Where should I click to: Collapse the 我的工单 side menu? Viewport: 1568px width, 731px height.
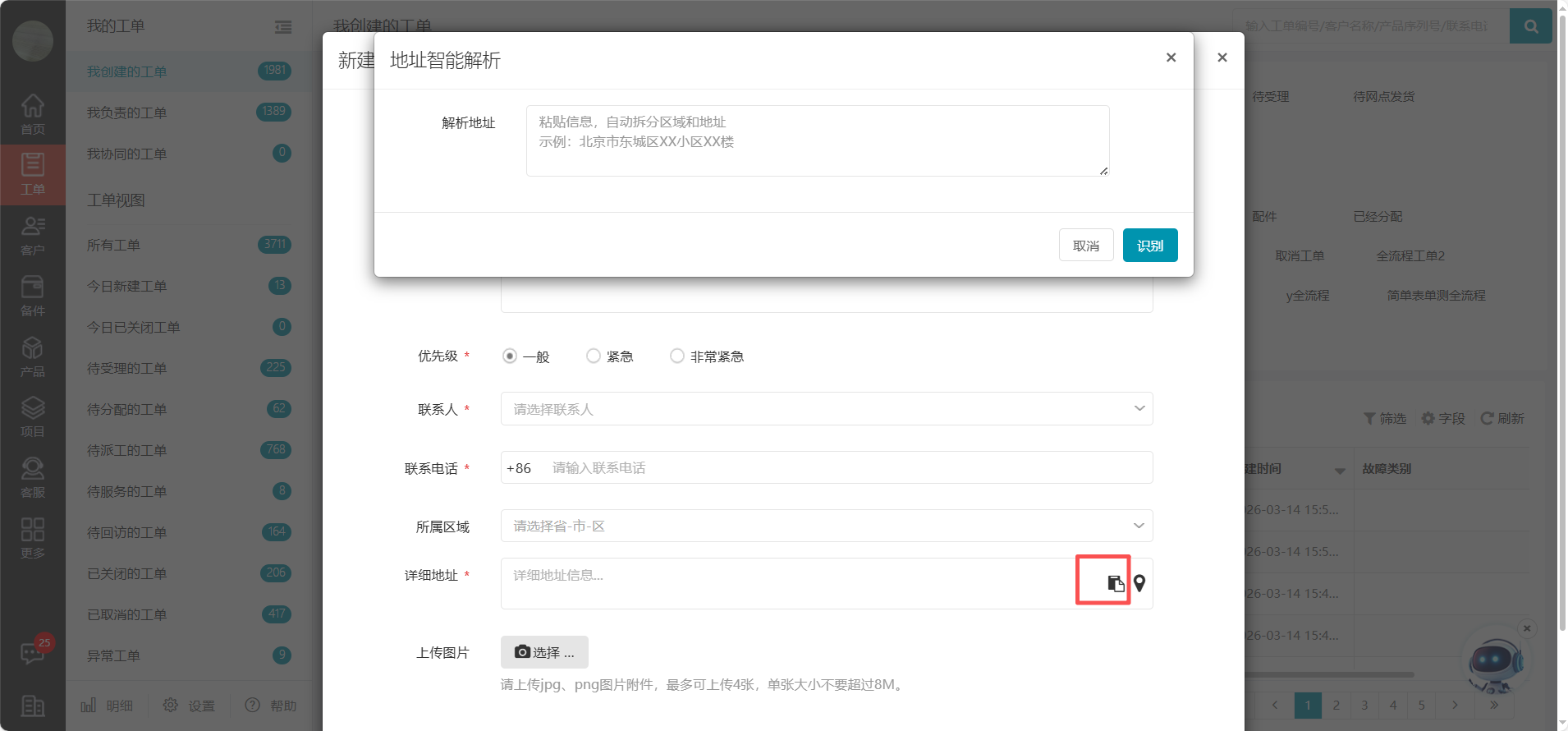click(x=283, y=27)
